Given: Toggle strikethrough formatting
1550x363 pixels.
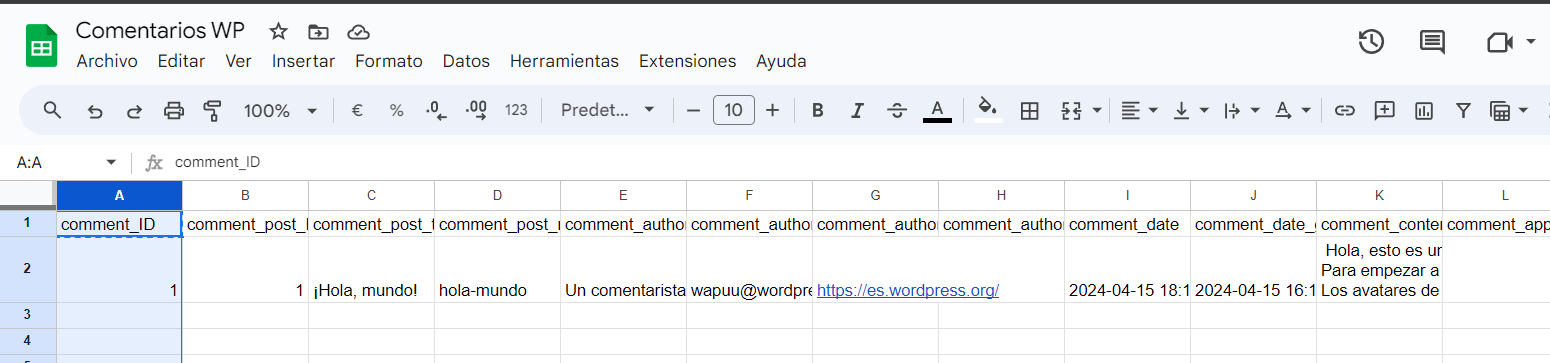Looking at the screenshot, I should point(897,110).
